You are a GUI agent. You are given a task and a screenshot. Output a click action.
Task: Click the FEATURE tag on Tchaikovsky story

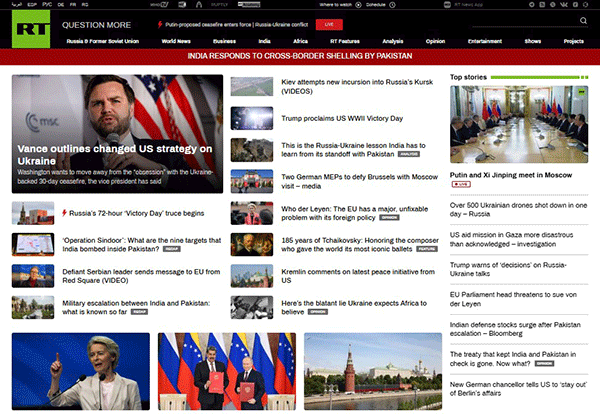427,249
